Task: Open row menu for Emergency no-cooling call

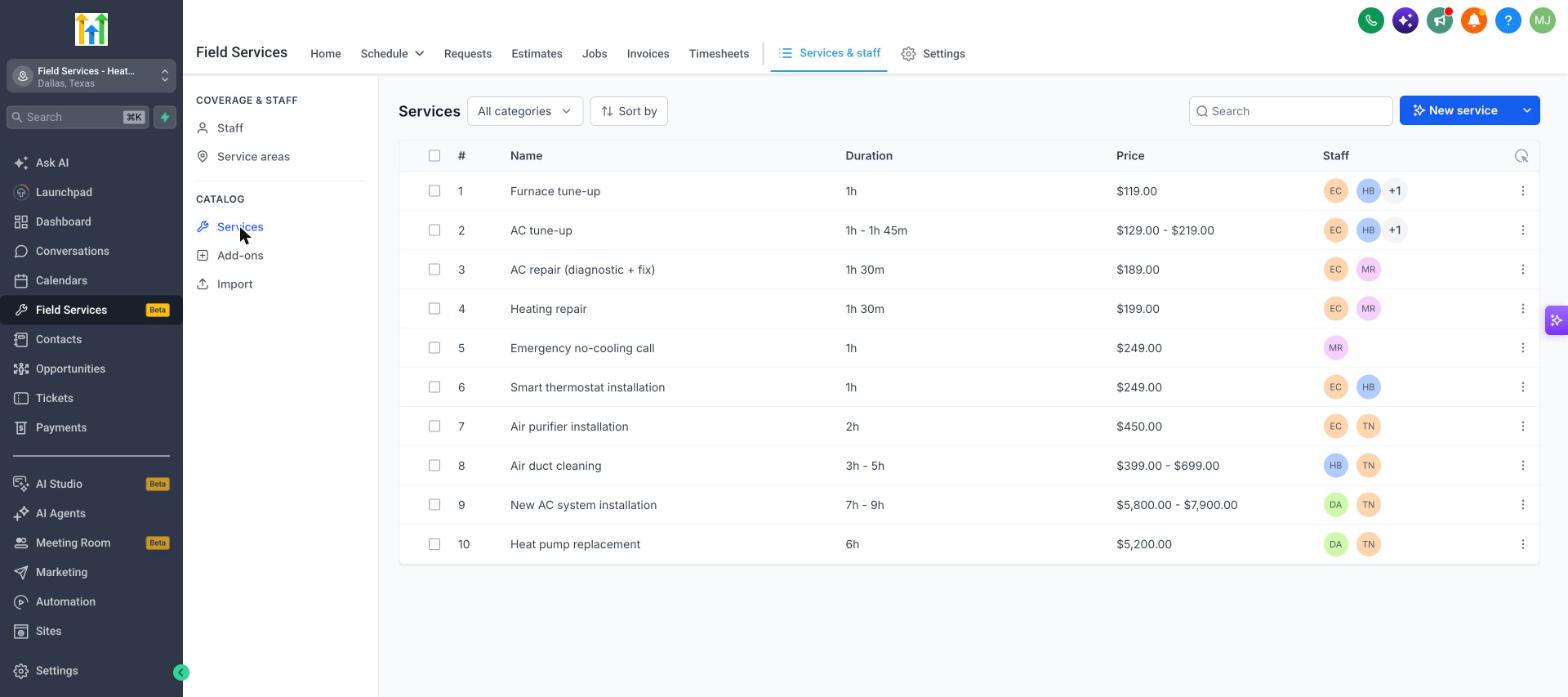Action: [x=1522, y=348]
